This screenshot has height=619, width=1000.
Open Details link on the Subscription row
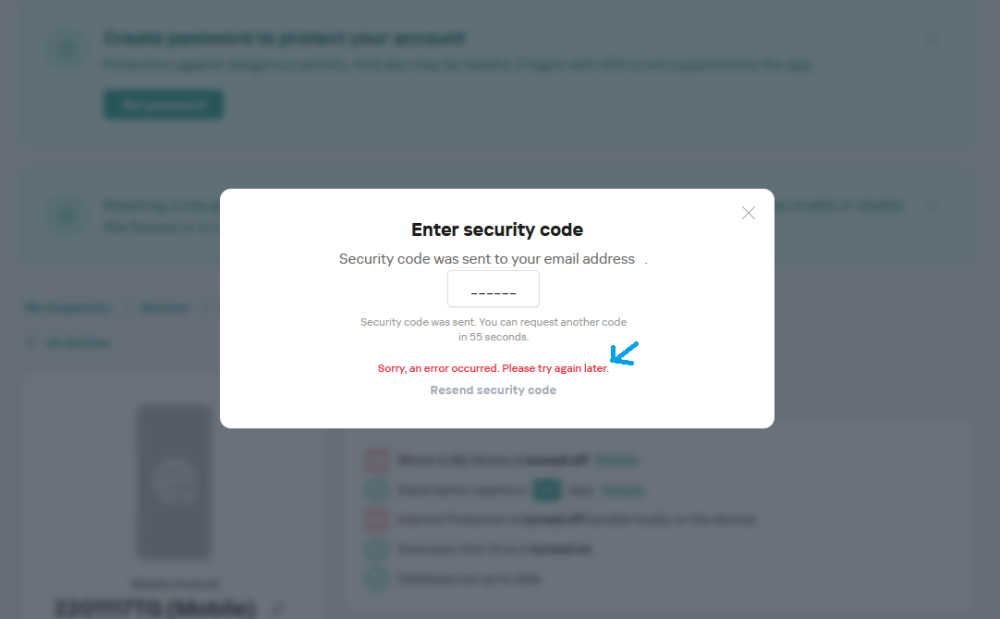pos(623,490)
